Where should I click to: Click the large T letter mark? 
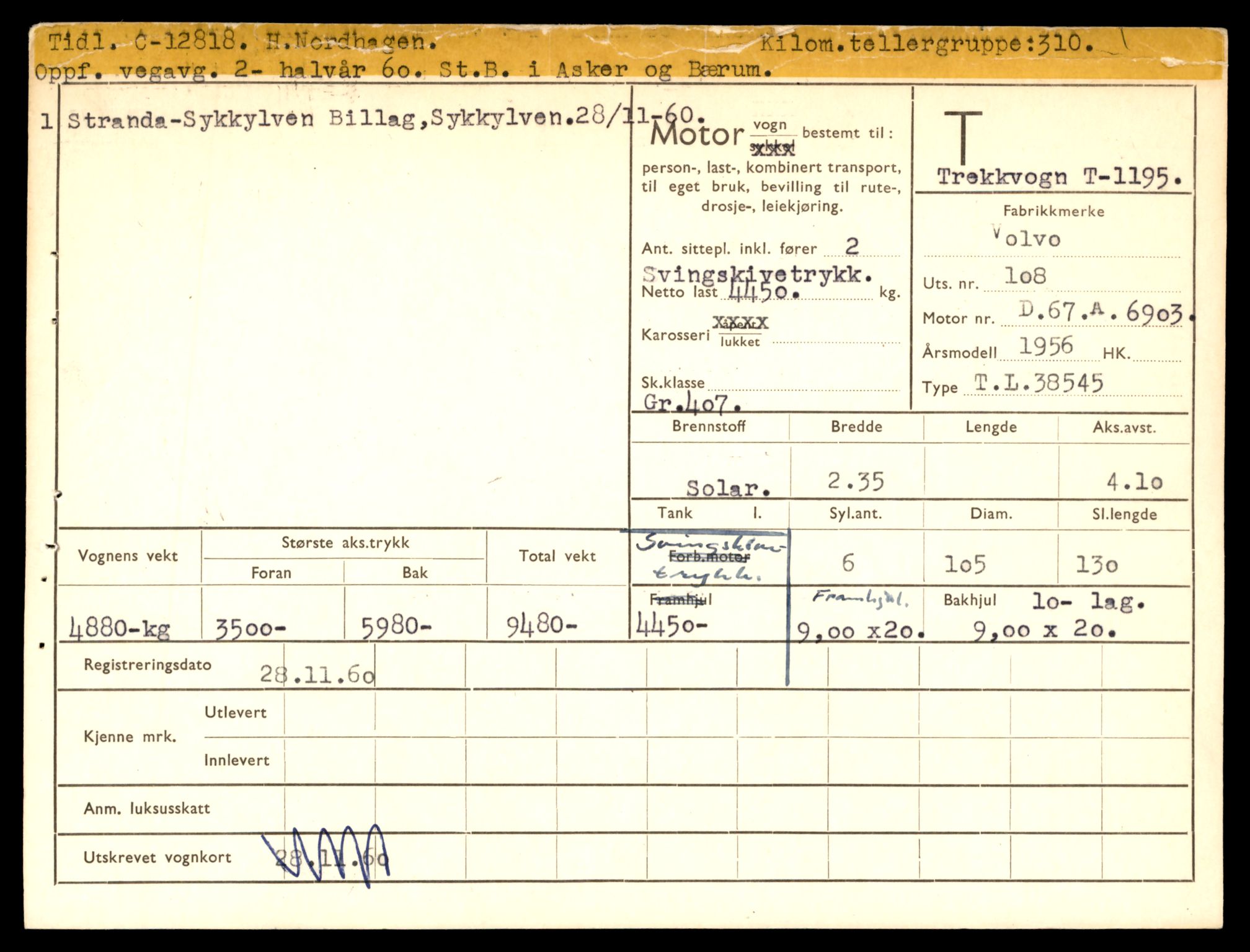tap(962, 137)
